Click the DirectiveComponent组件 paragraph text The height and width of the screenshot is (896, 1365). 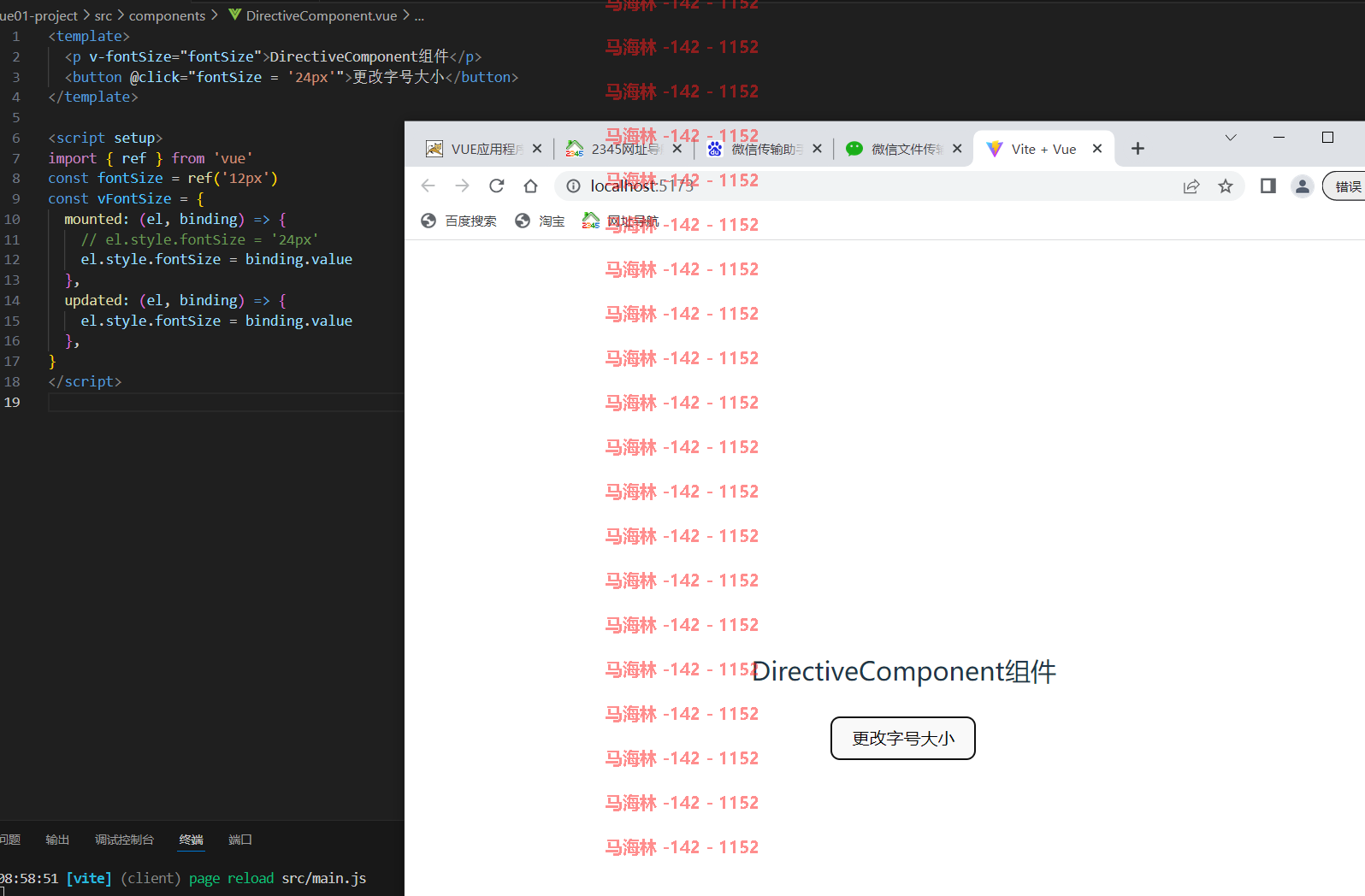[x=904, y=671]
